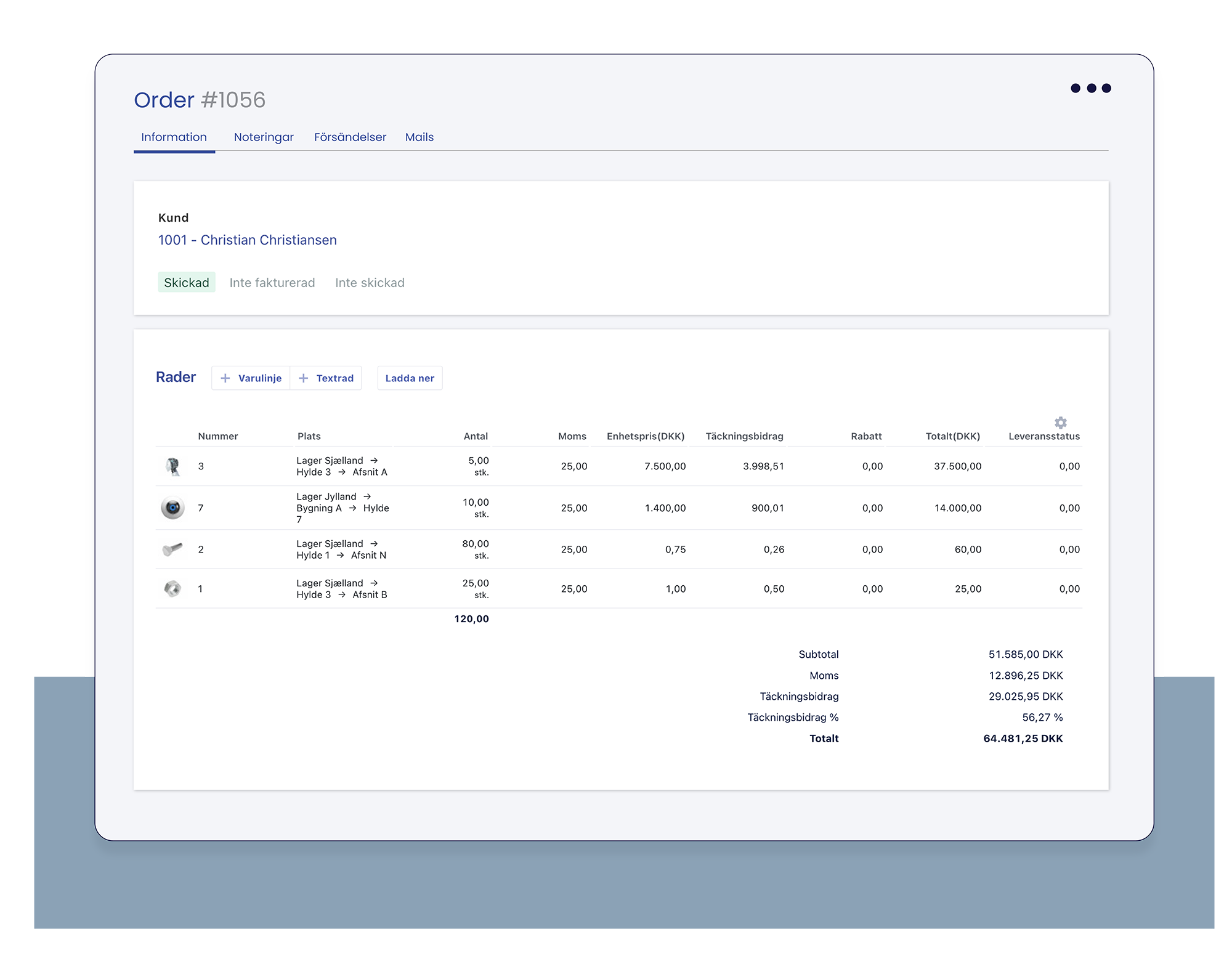The image size is (1232, 964).
Task: Switch to the Försändelser tab
Action: pyautogui.click(x=350, y=137)
